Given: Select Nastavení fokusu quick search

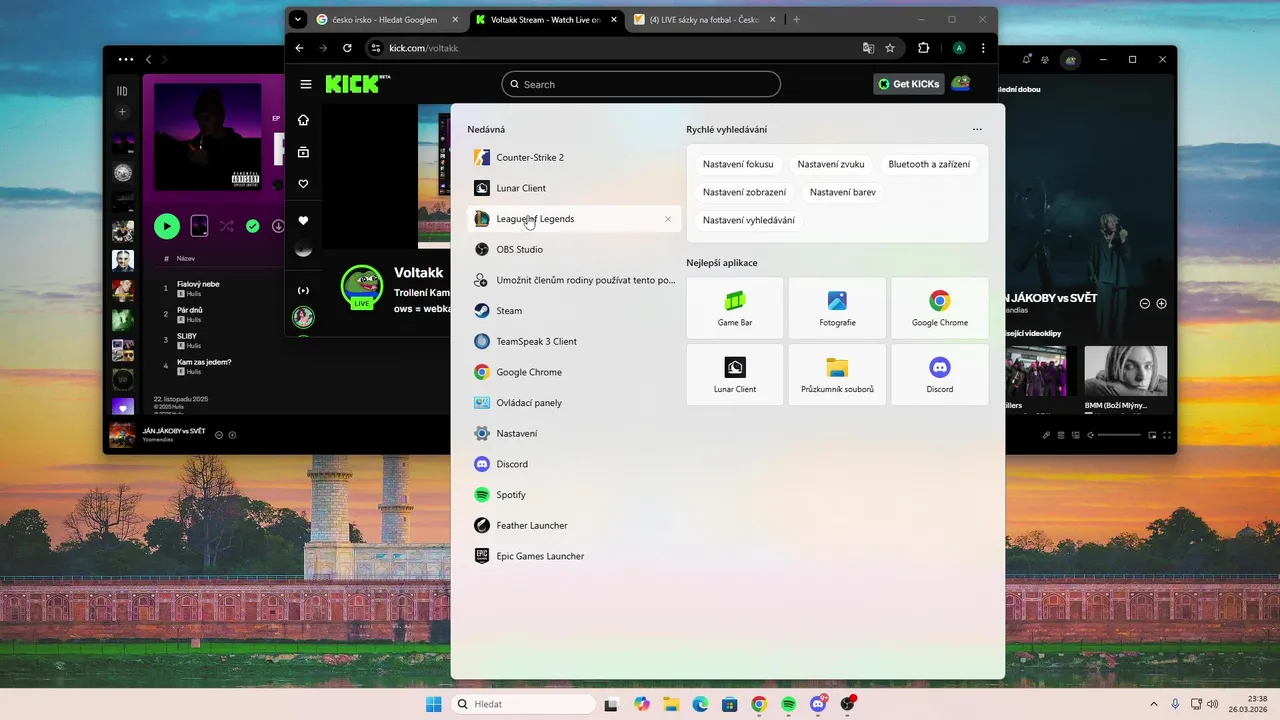Looking at the screenshot, I should [738, 164].
